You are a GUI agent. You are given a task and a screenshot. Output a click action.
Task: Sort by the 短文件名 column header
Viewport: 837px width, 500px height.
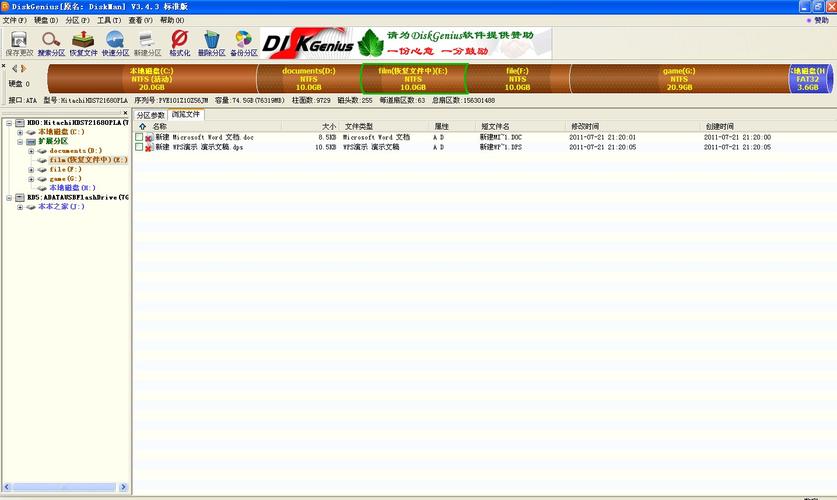(x=520, y=126)
